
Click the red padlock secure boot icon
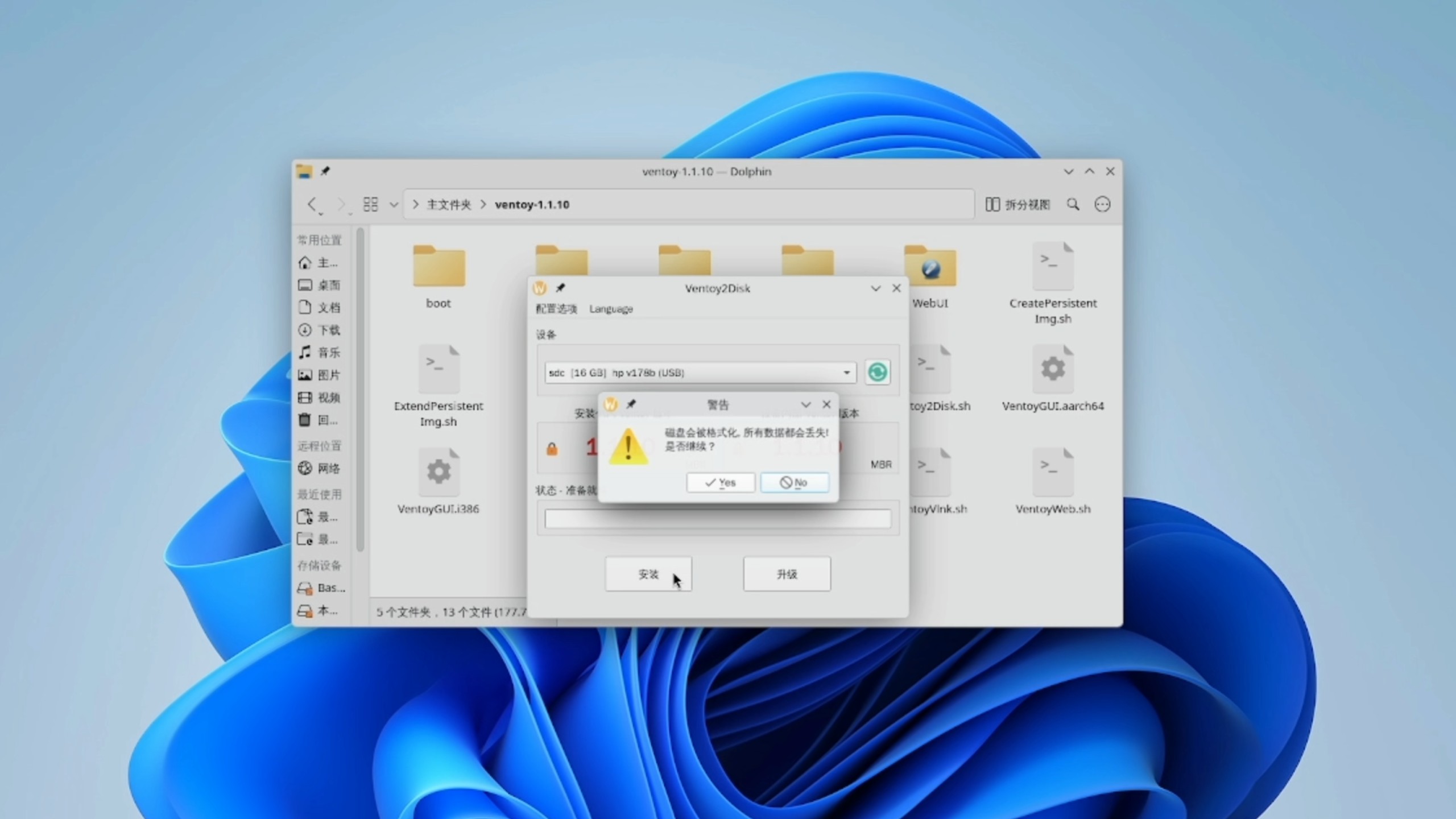tap(552, 449)
